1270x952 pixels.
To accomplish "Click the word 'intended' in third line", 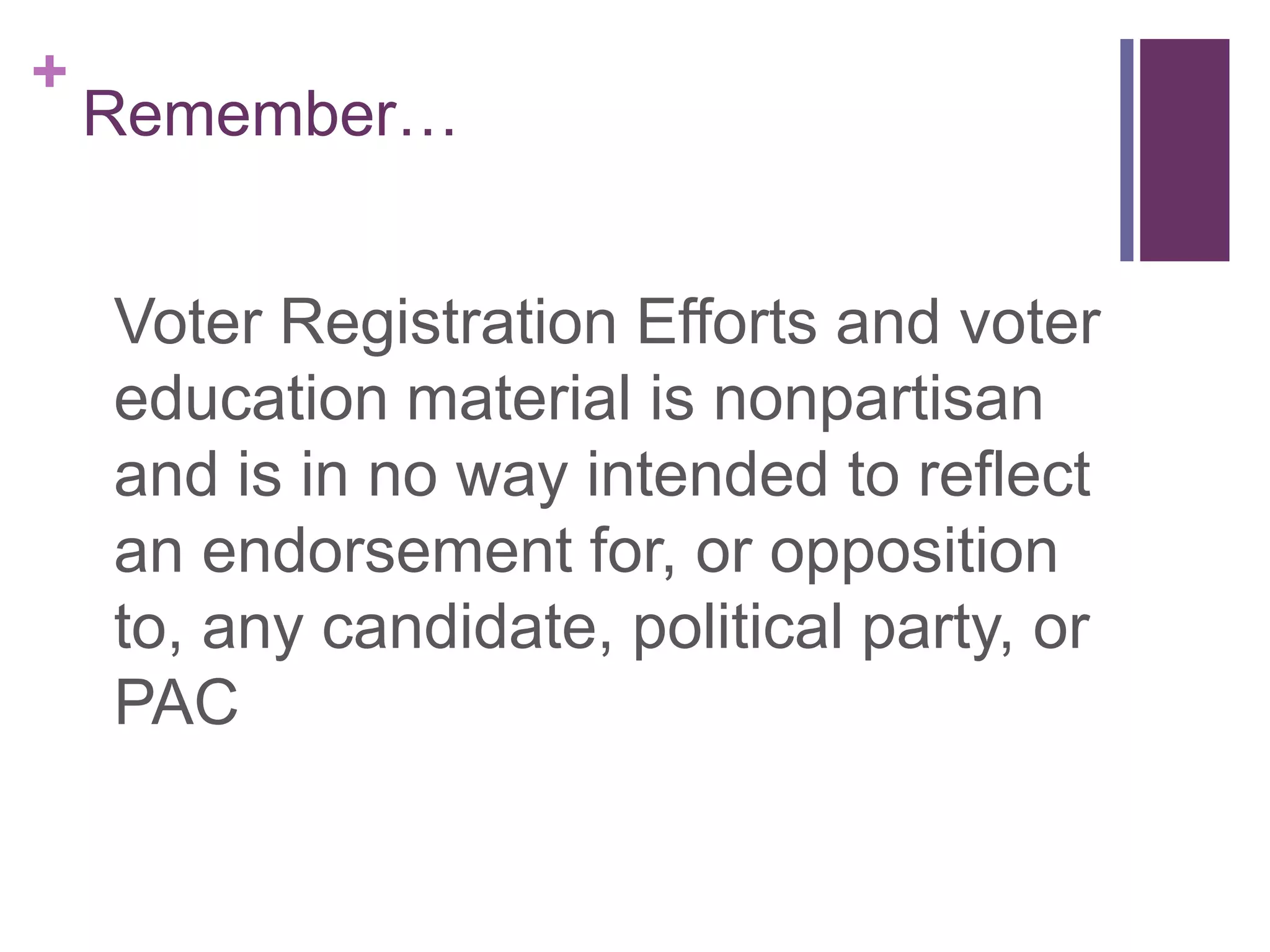I will click(x=707, y=474).
